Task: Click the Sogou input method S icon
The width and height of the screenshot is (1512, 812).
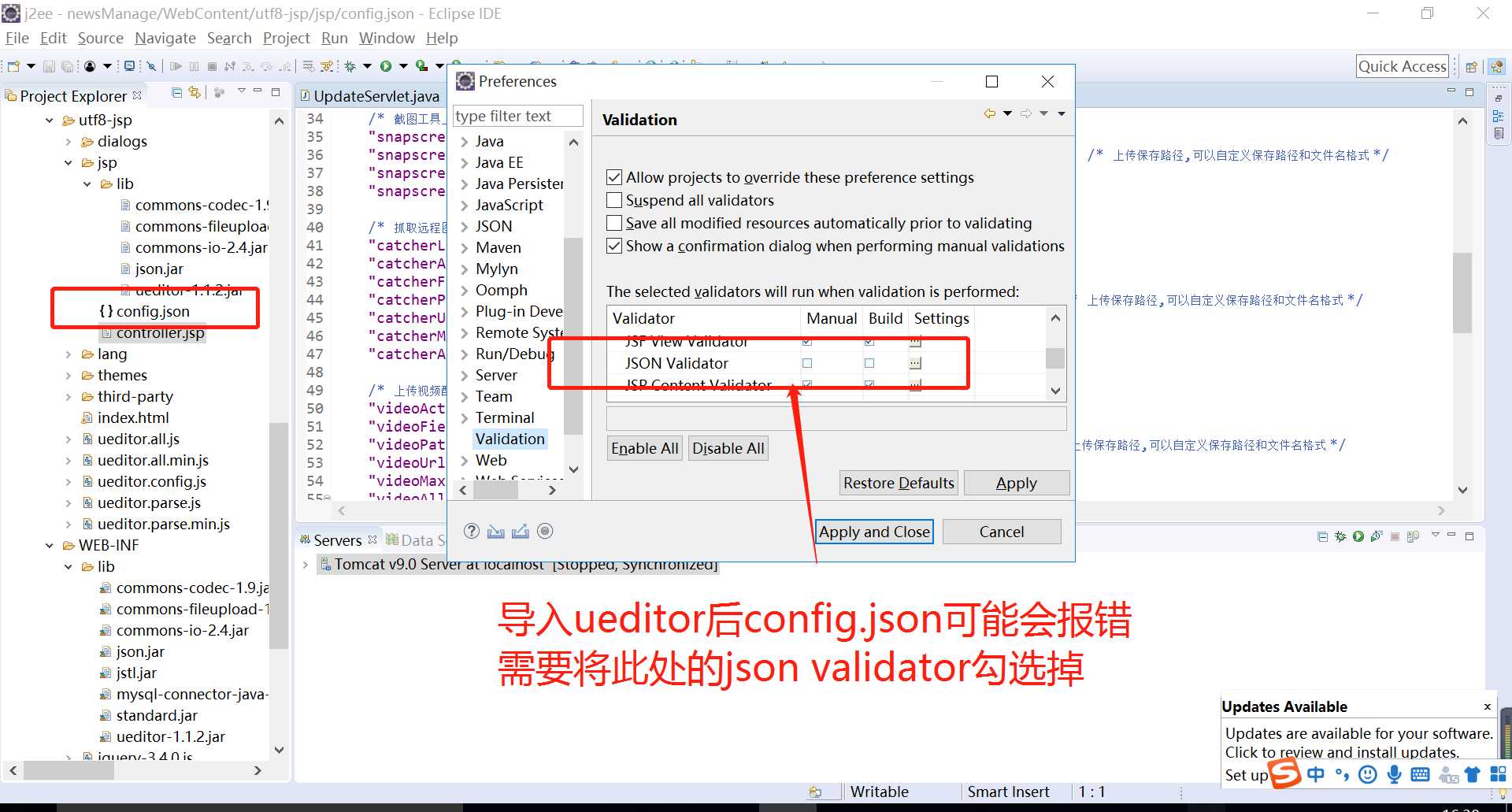Action: click(x=1285, y=773)
